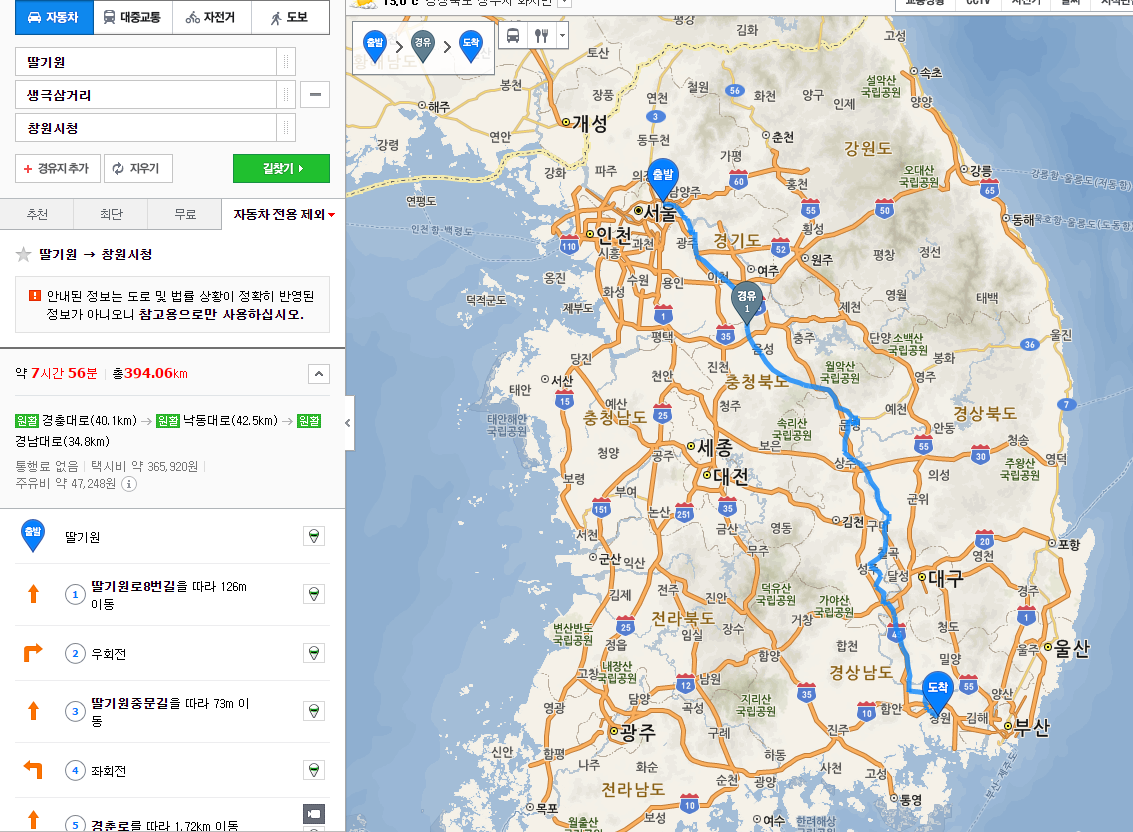Expand the map place-category dropdown arrow

point(563,36)
